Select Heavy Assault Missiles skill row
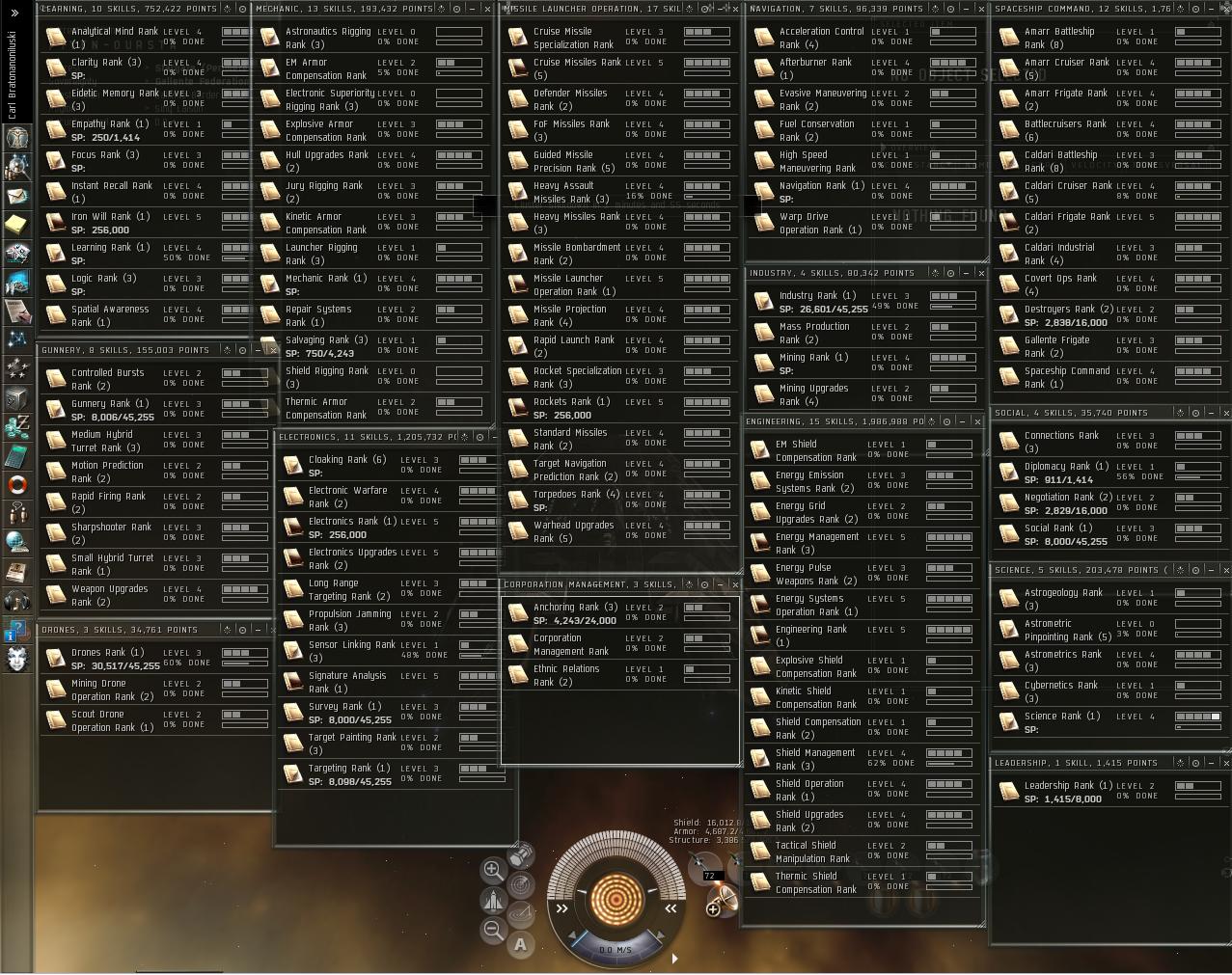Screen dimensions: 1232x975 (621, 192)
